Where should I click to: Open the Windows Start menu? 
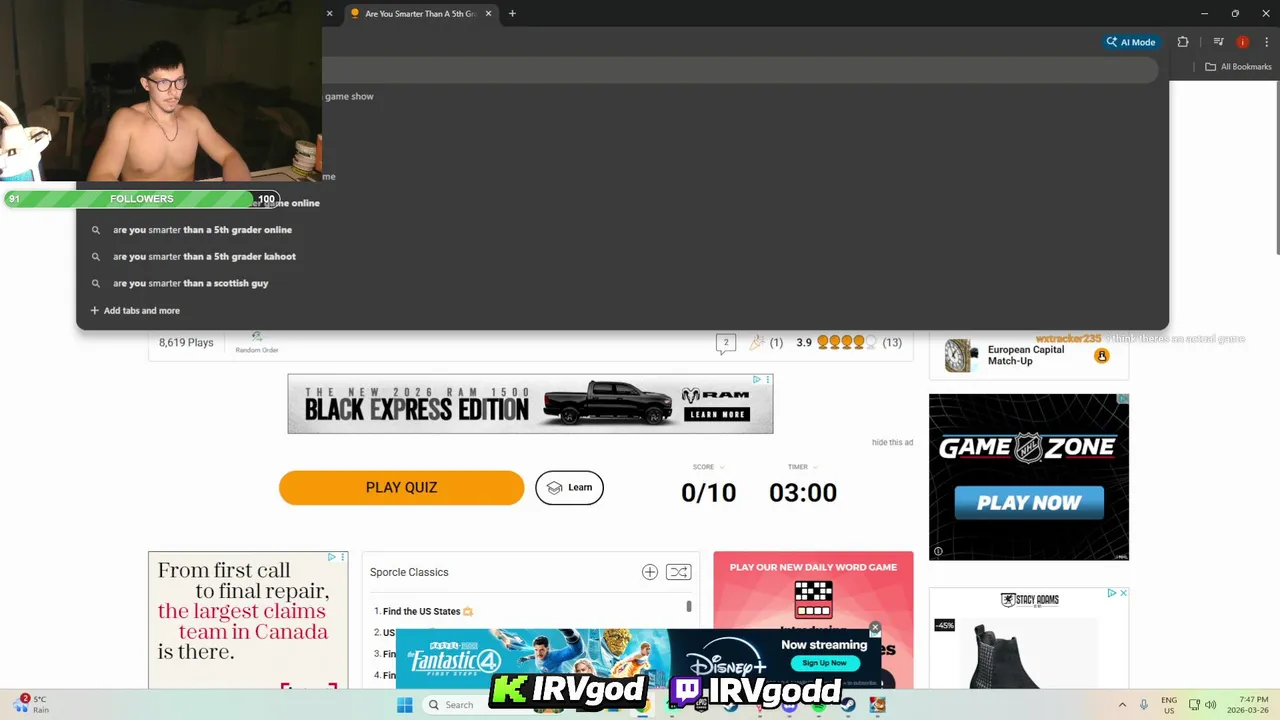pos(404,705)
